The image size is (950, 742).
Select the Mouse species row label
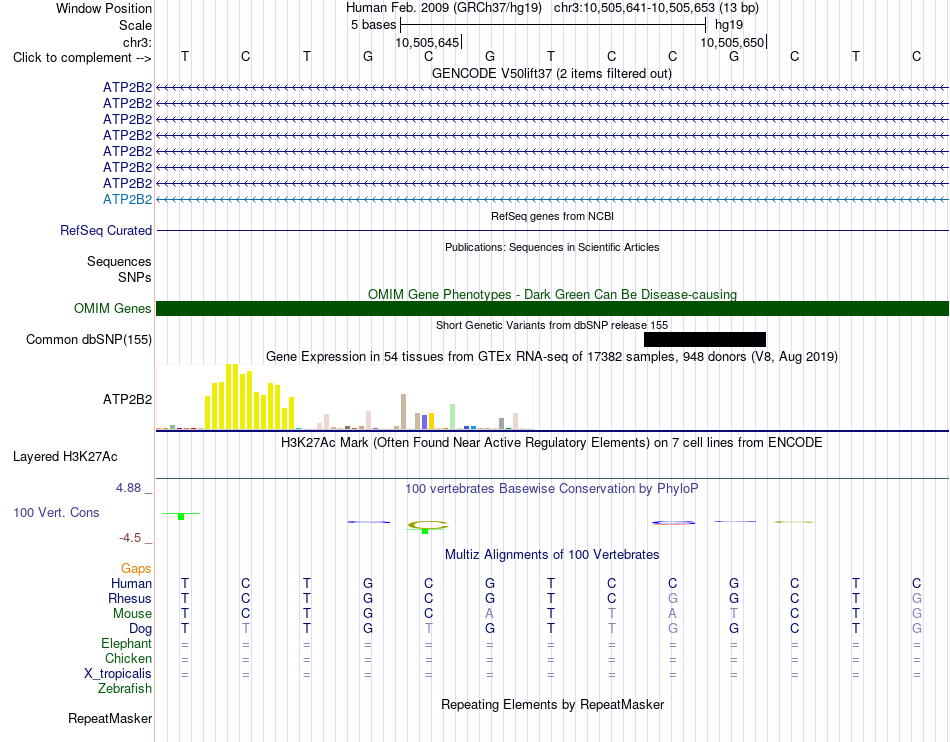click(132, 614)
